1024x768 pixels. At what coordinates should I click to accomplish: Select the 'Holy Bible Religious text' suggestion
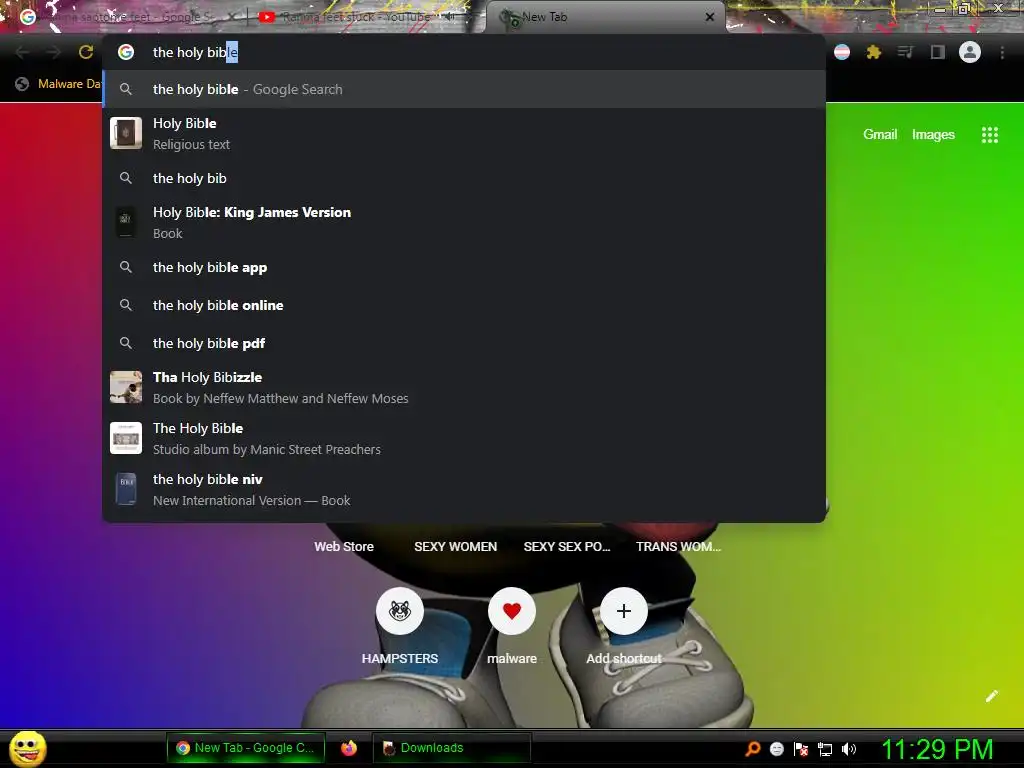pos(464,133)
